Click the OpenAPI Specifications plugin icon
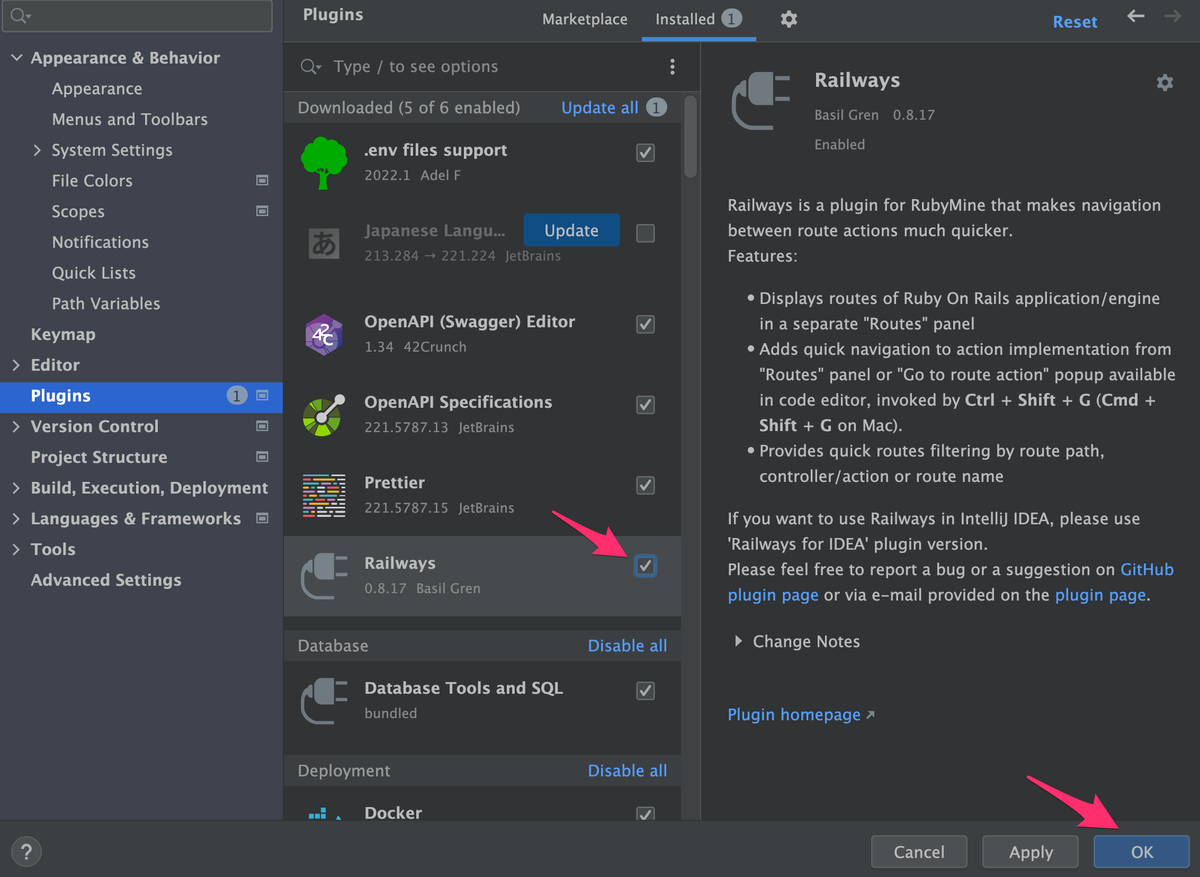1200x877 pixels. coord(324,414)
